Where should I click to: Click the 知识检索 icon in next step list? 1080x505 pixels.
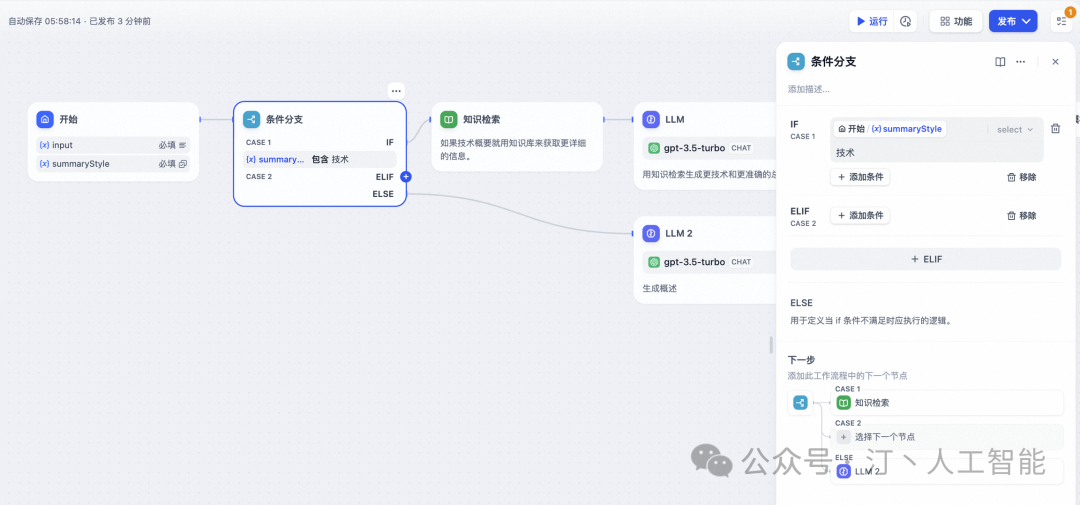point(843,403)
